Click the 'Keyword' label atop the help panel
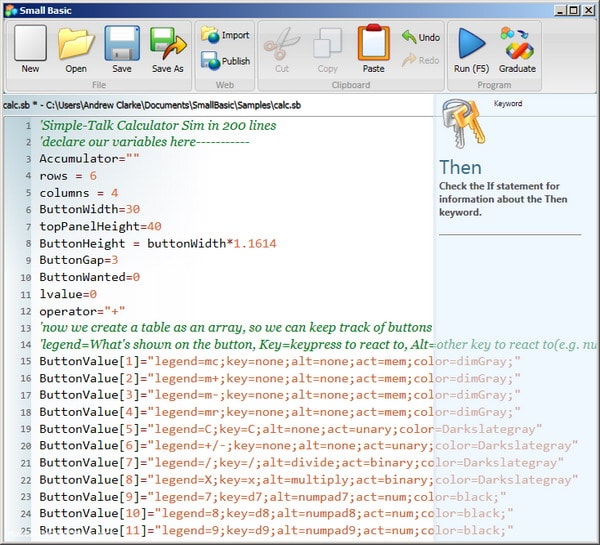The width and height of the screenshot is (600, 545). (x=508, y=103)
